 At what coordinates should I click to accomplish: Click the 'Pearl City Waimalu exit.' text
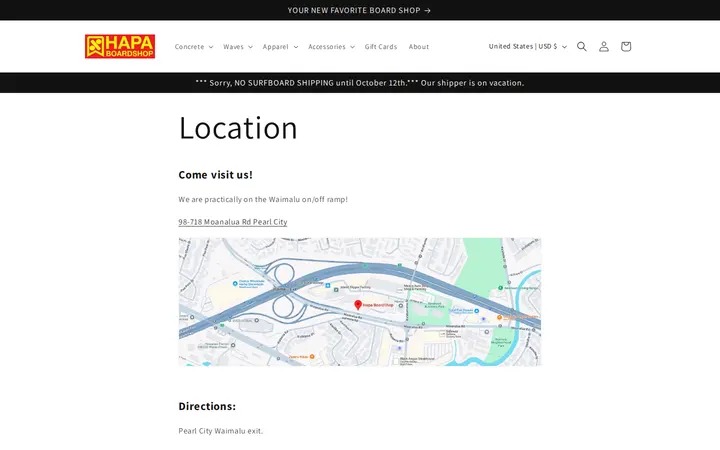click(221, 431)
